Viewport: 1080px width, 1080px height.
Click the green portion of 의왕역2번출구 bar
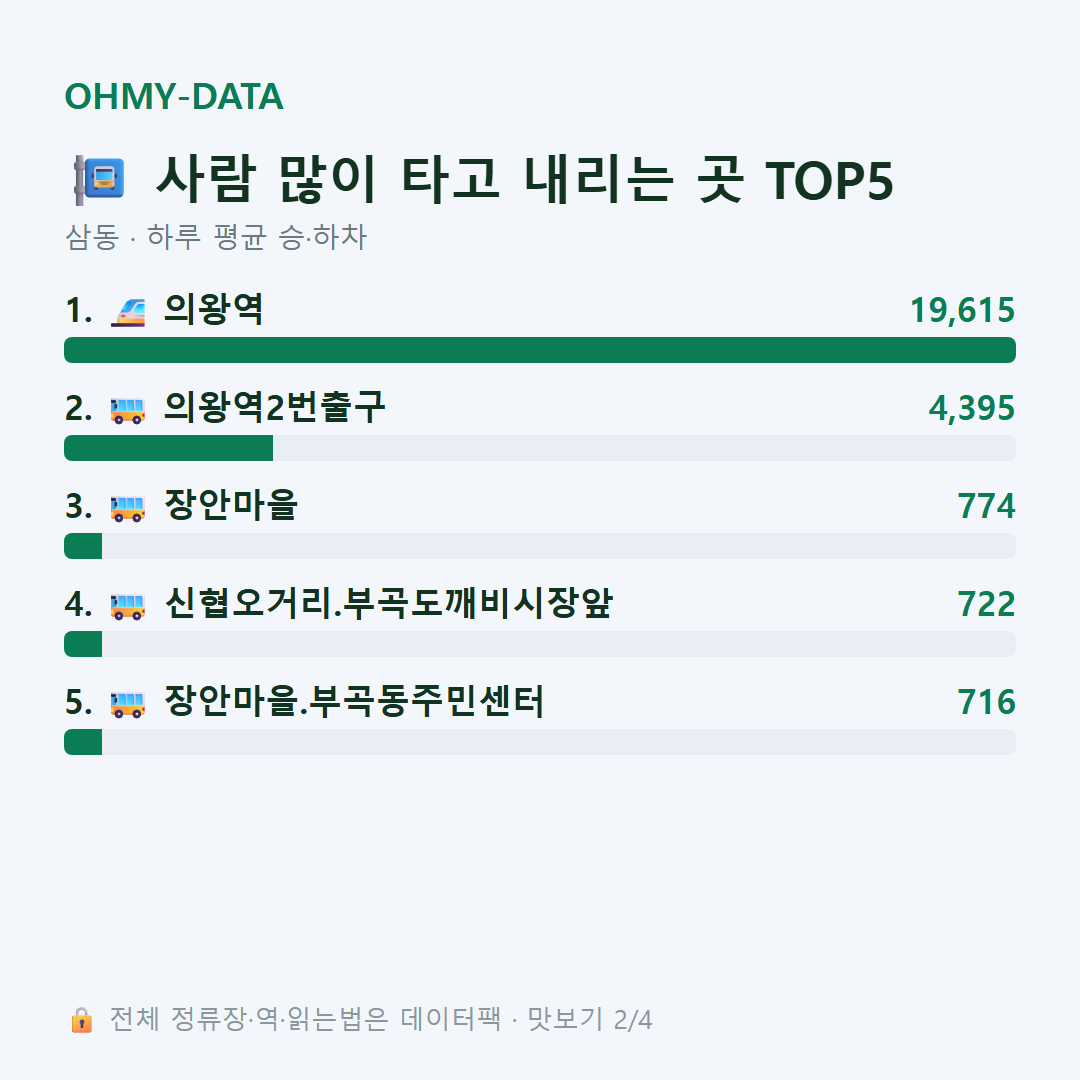(169, 448)
